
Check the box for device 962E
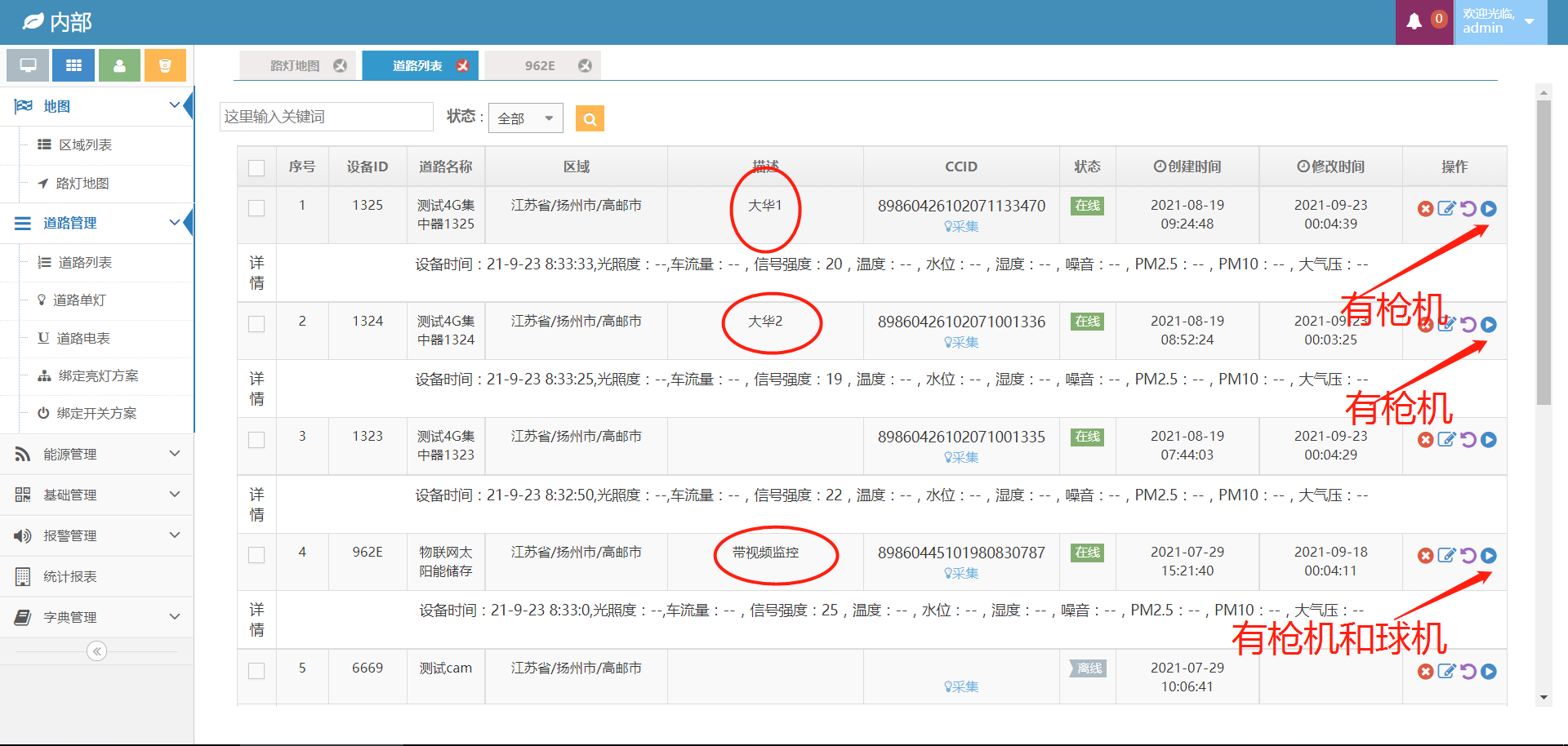[256, 555]
